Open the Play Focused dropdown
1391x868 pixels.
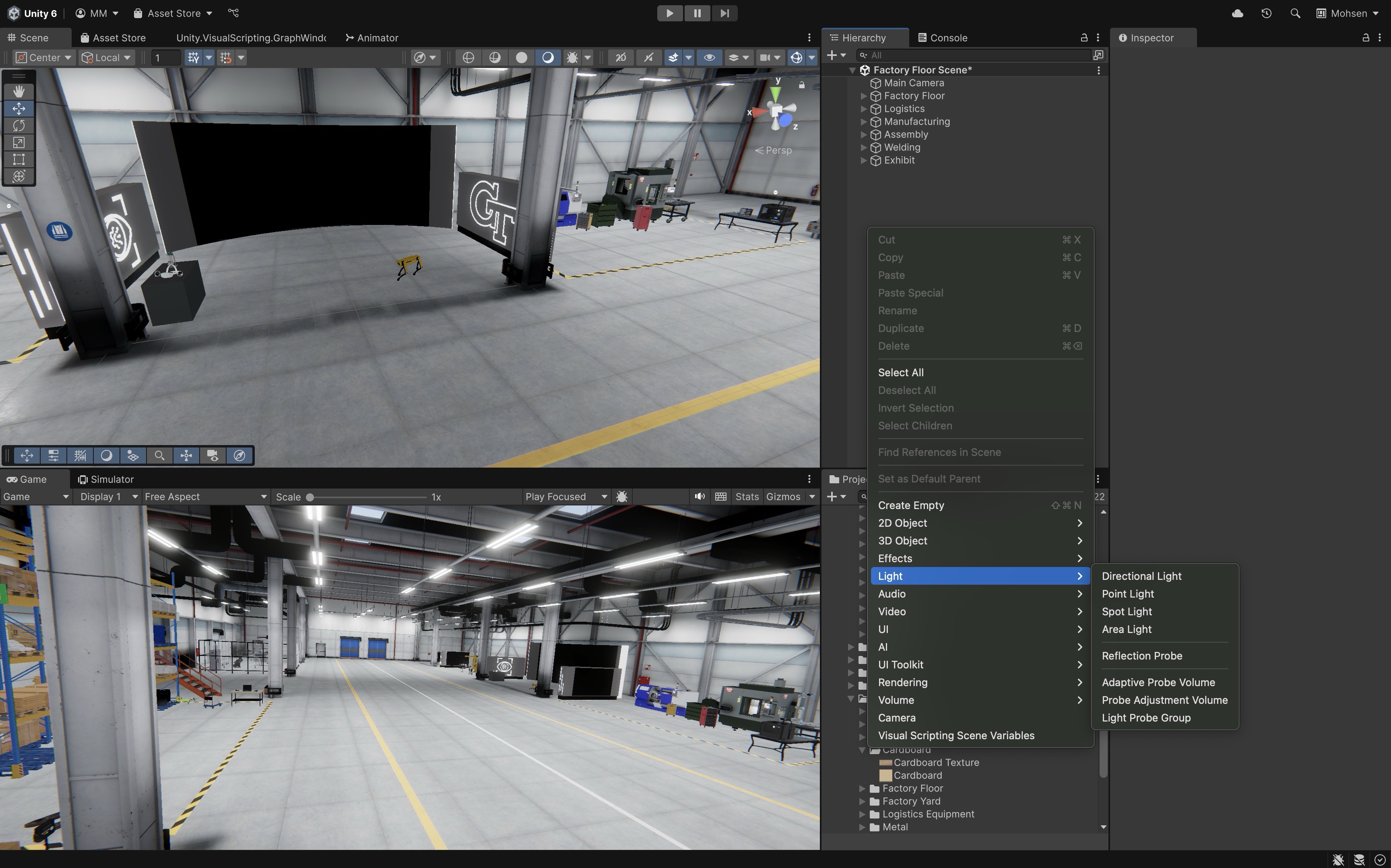[566, 497]
